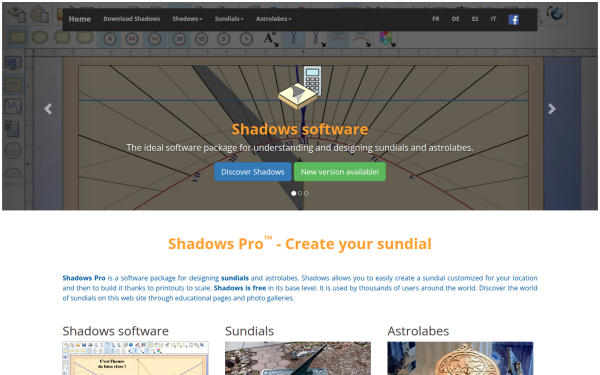Click the Home navbar link
The height and width of the screenshot is (375, 600).
point(80,19)
